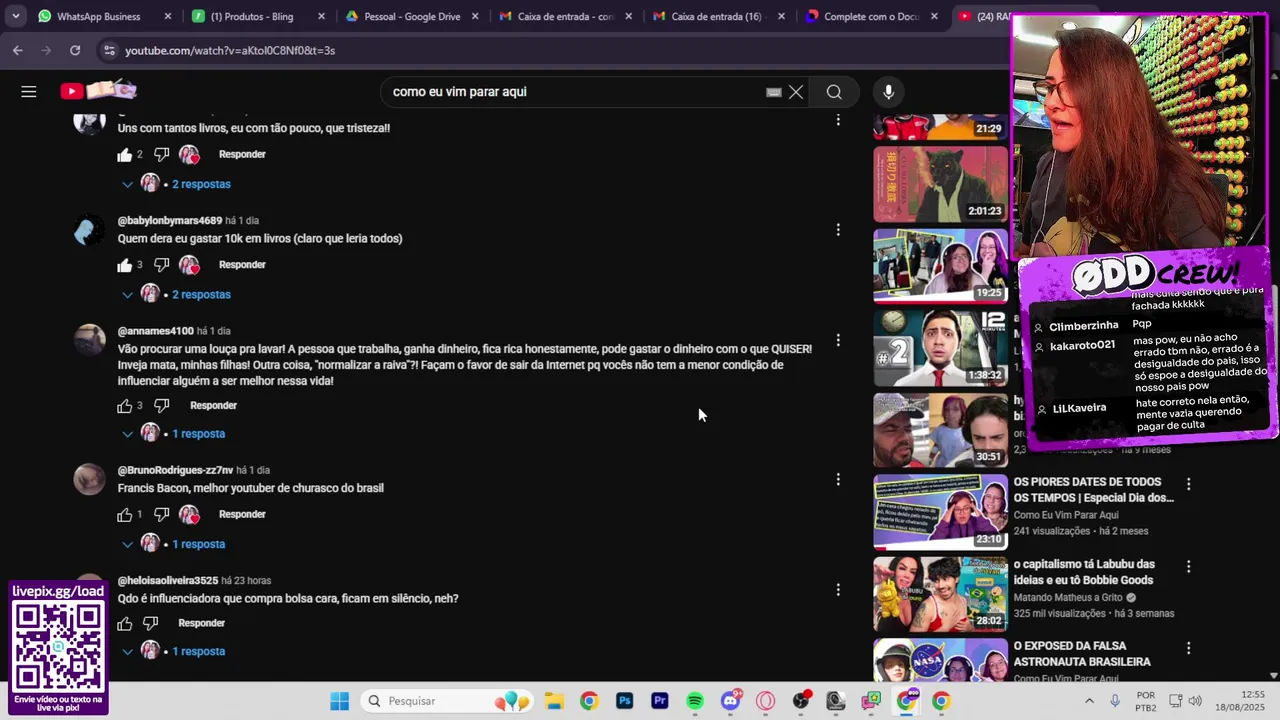The width and height of the screenshot is (1280, 720).
Task: Like heloisaoliveira3525's comment
Action: point(125,624)
